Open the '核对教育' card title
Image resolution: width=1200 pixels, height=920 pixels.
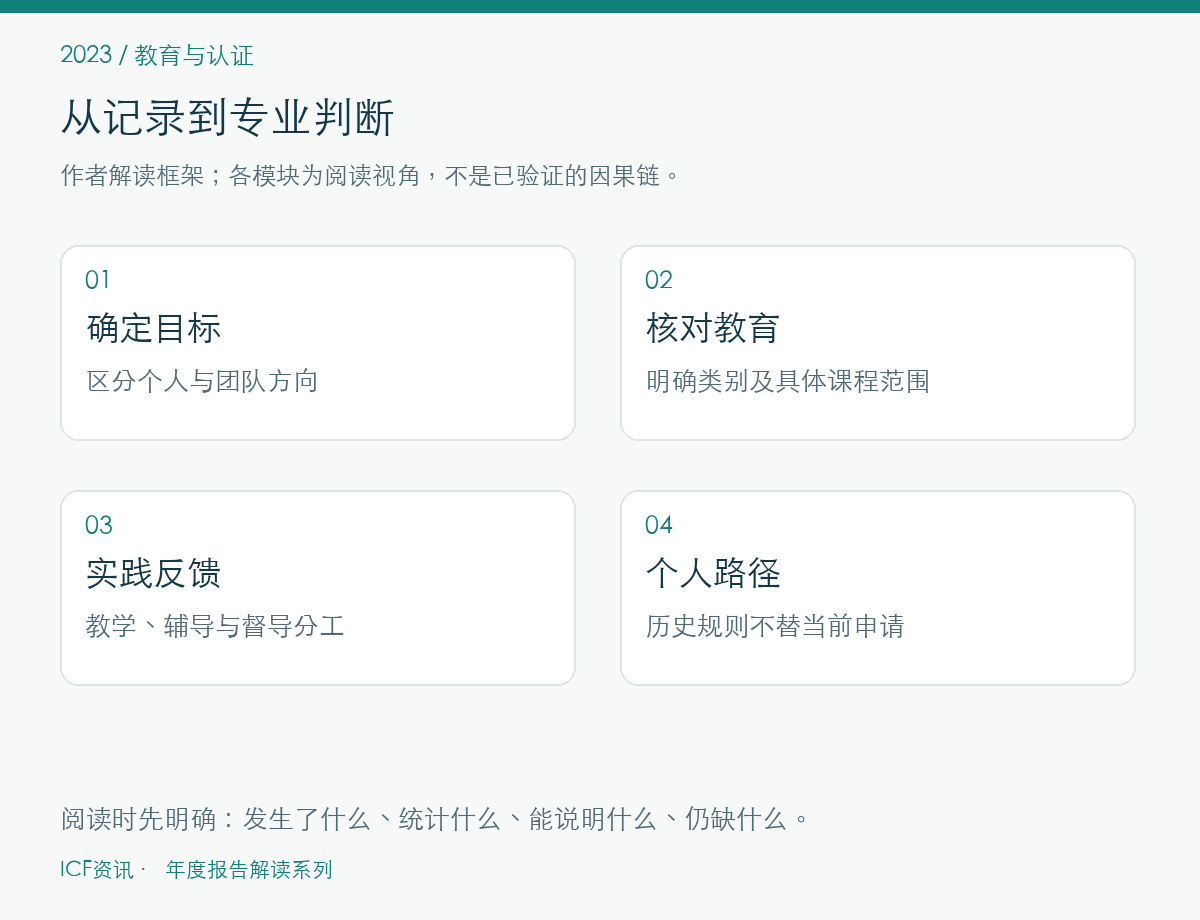(713, 328)
